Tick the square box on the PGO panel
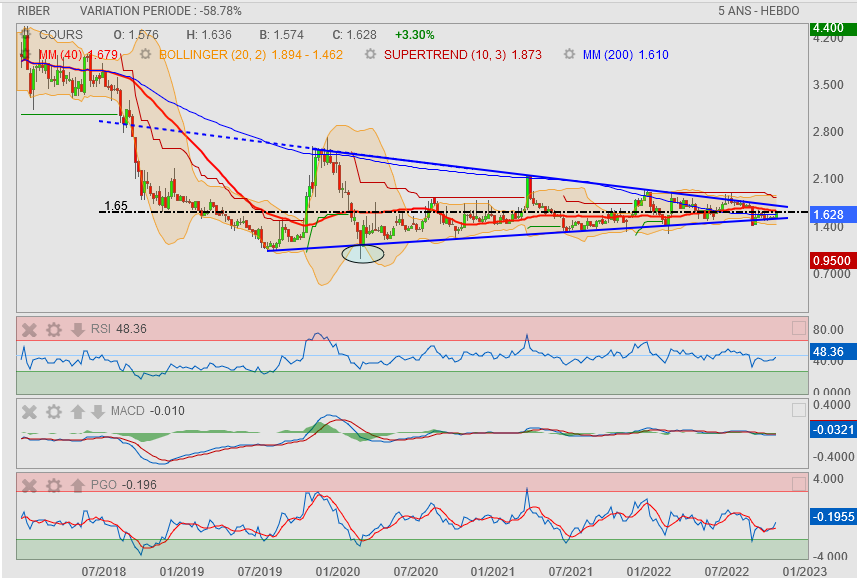Viewport: 857px width, 578px height. coord(799,483)
